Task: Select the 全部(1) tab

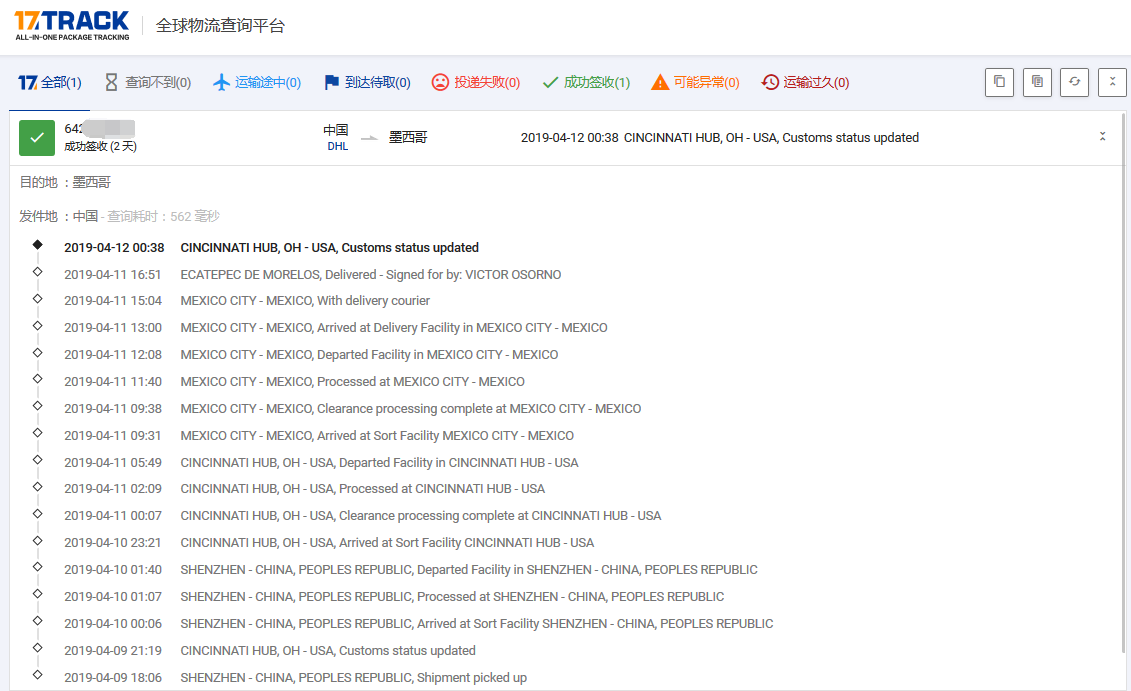Action: (x=50, y=83)
